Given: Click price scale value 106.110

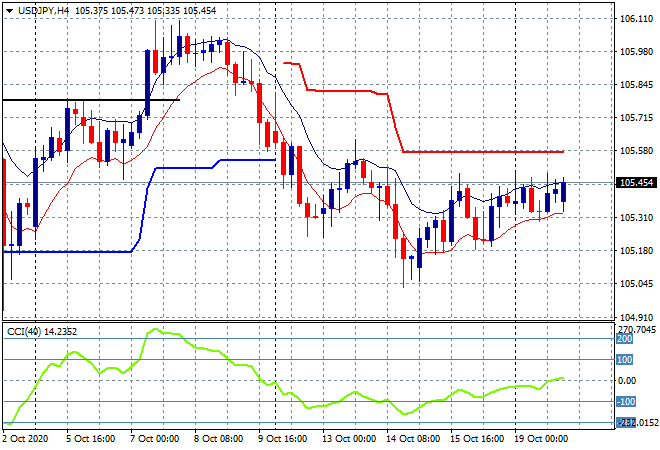Looking at the screenshot, I should 636,19.
